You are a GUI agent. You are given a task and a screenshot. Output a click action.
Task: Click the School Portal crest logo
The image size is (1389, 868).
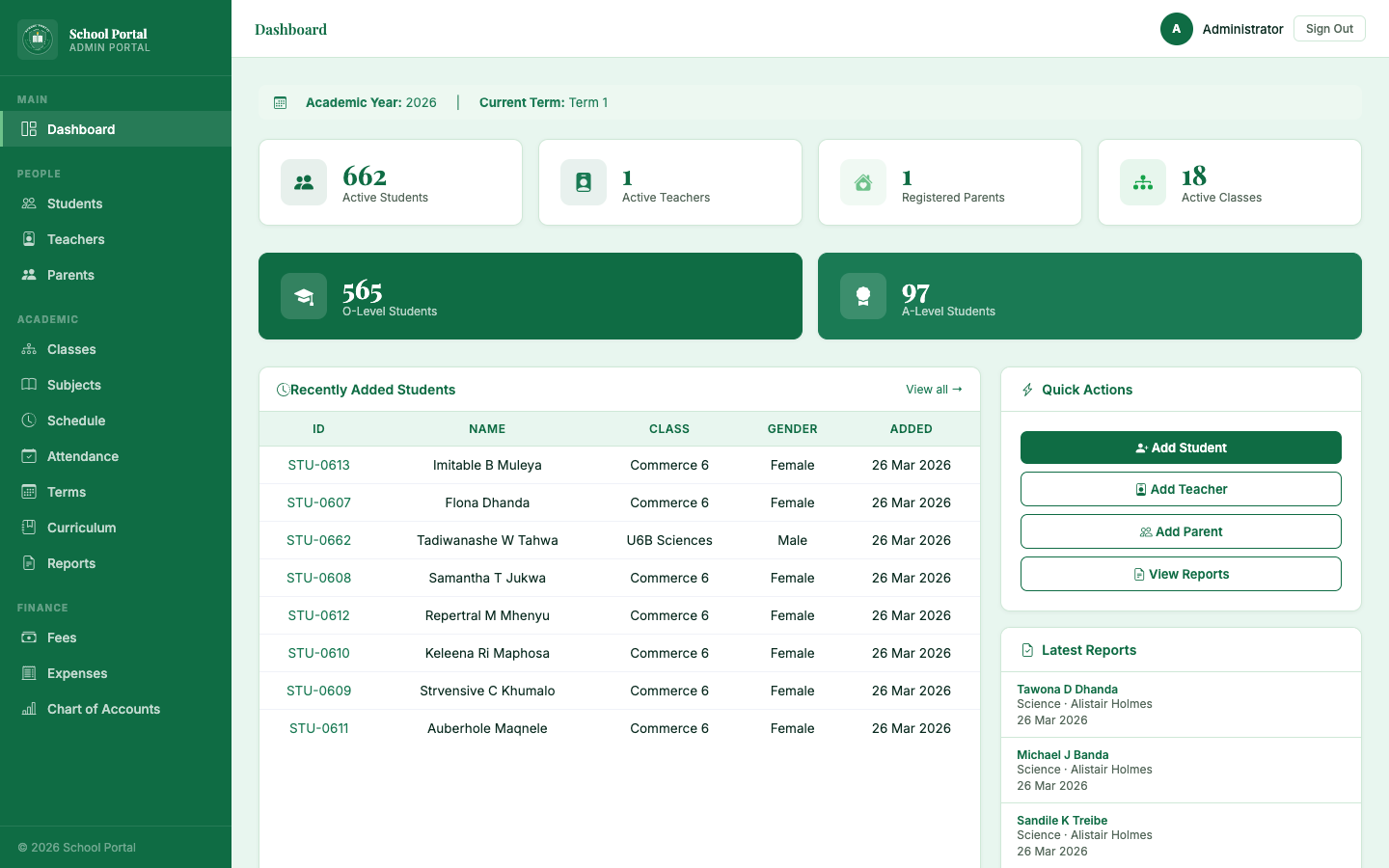tap(38, 40)
